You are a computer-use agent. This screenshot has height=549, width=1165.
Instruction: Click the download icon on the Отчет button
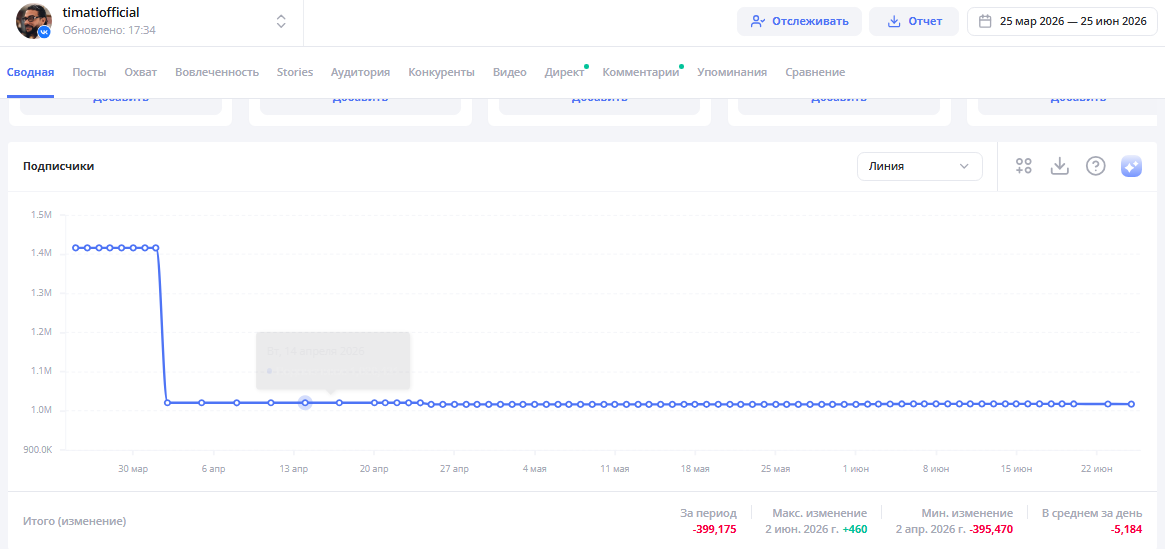click(895, 22)
